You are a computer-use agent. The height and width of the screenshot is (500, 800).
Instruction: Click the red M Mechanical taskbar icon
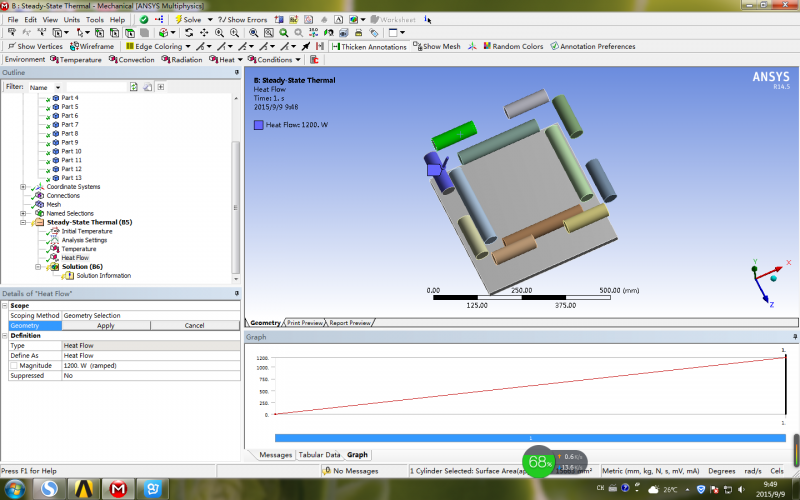(x=118, y=489)
